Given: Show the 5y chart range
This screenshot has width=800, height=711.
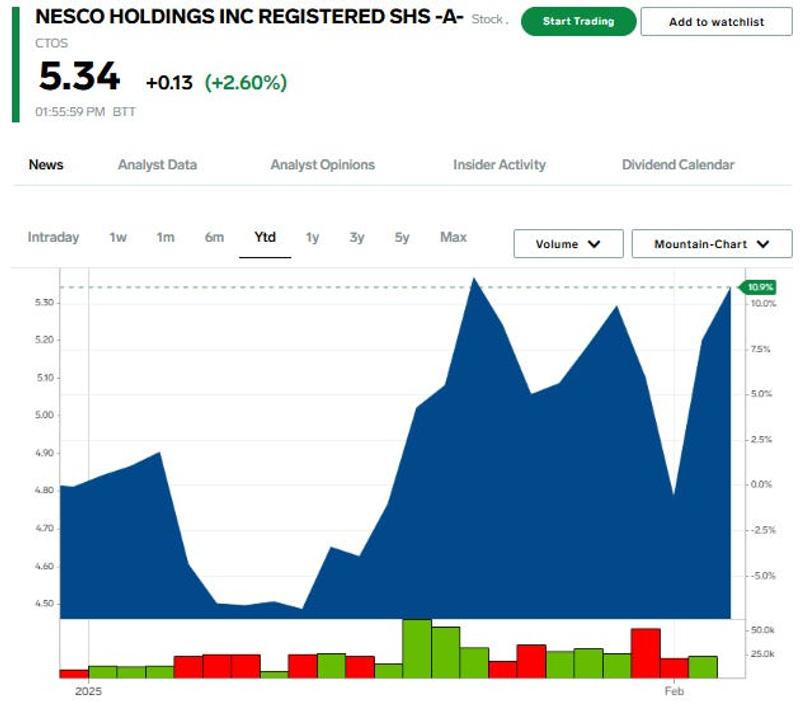Looking at the screenshot, I should (x=402, y=237).
